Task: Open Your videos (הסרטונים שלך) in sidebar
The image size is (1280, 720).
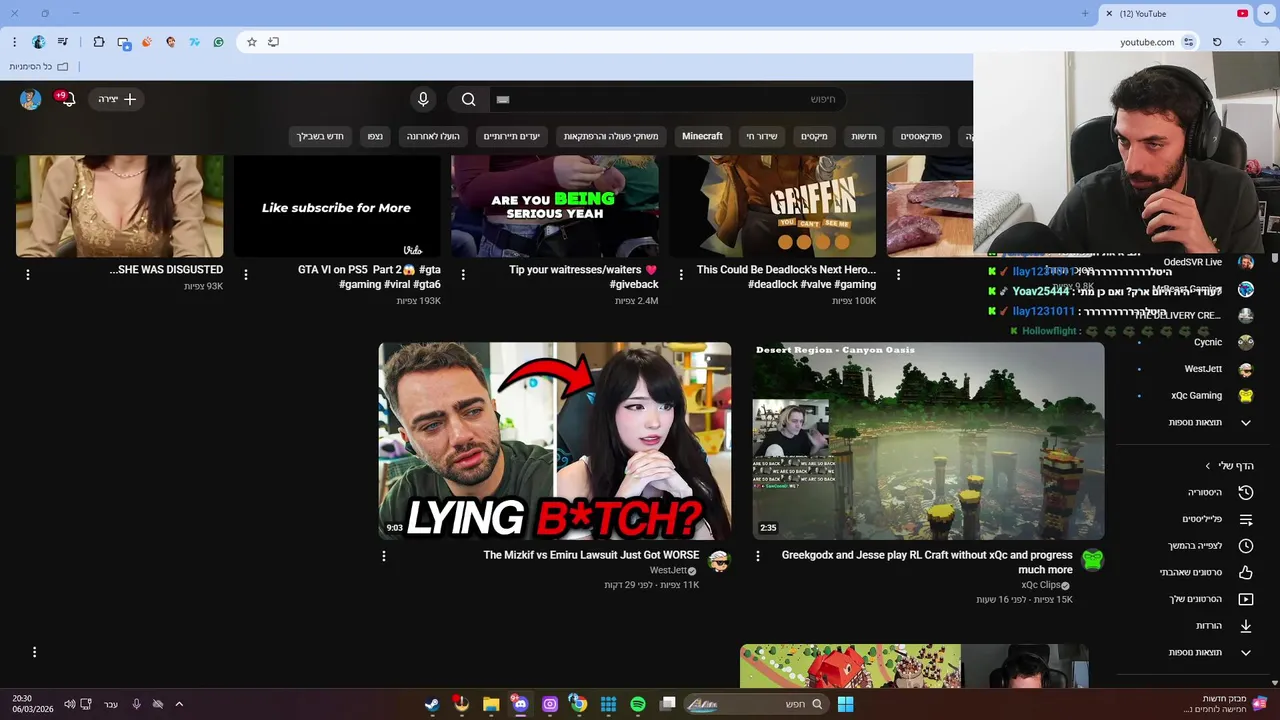Action: click(1195, 599)
